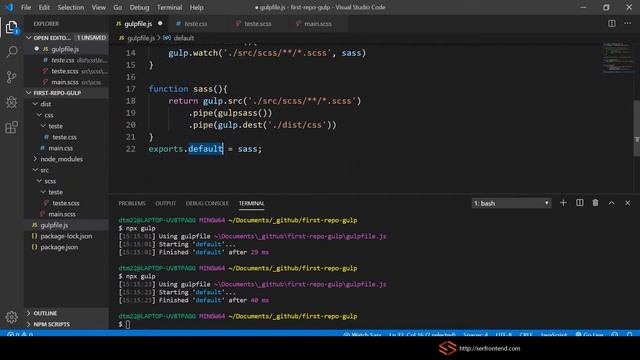640x360 pixels.
Task: Show the Problems panel tab
Action: tap(132, 203)
